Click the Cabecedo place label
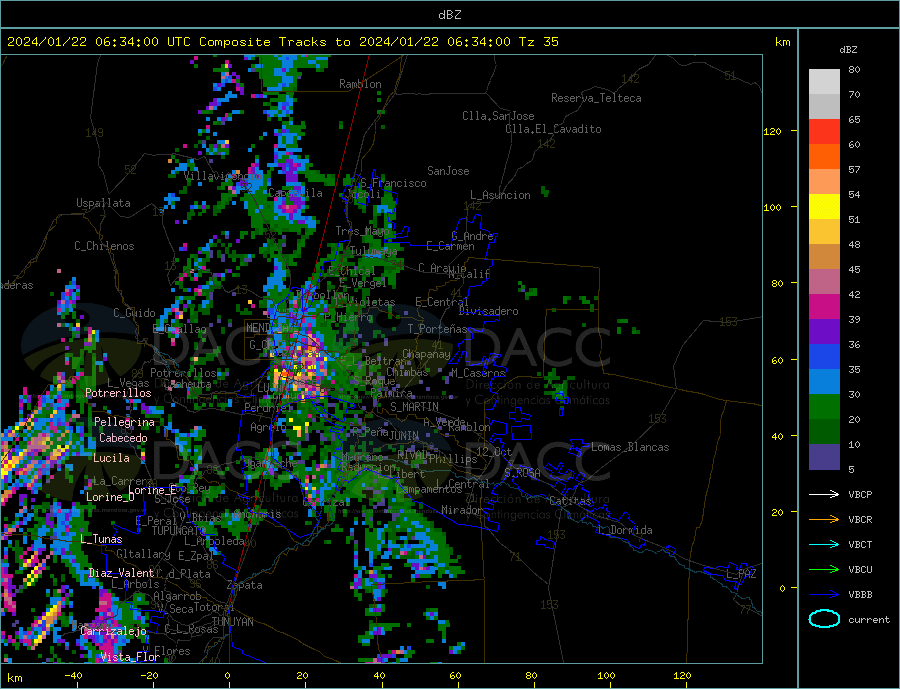 123,438
